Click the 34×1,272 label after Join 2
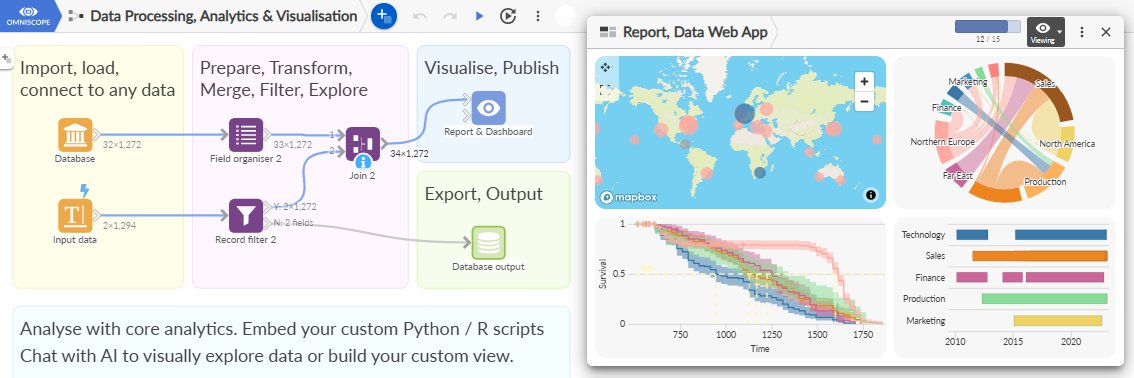 (410, 154)
